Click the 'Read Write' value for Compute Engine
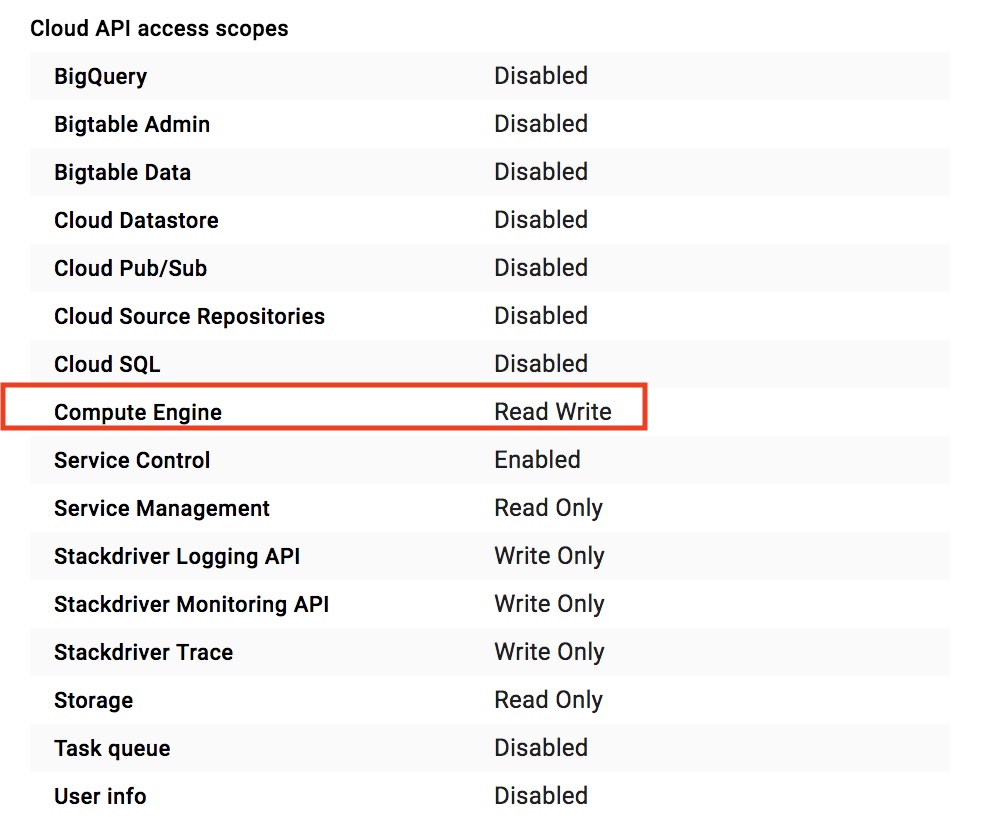Screen dimensions: 1006x836 (x=553, y=412)
